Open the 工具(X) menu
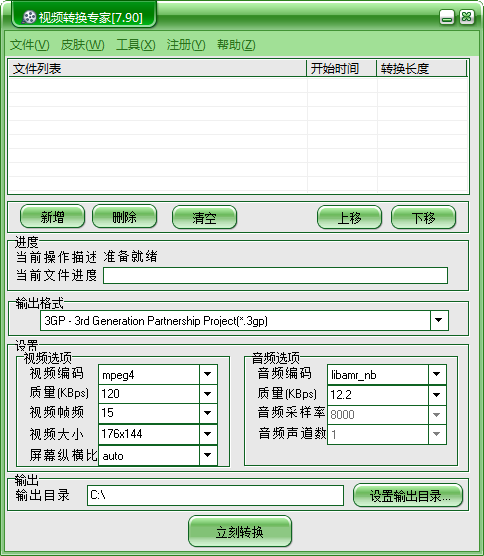 (x=136, y=45)
